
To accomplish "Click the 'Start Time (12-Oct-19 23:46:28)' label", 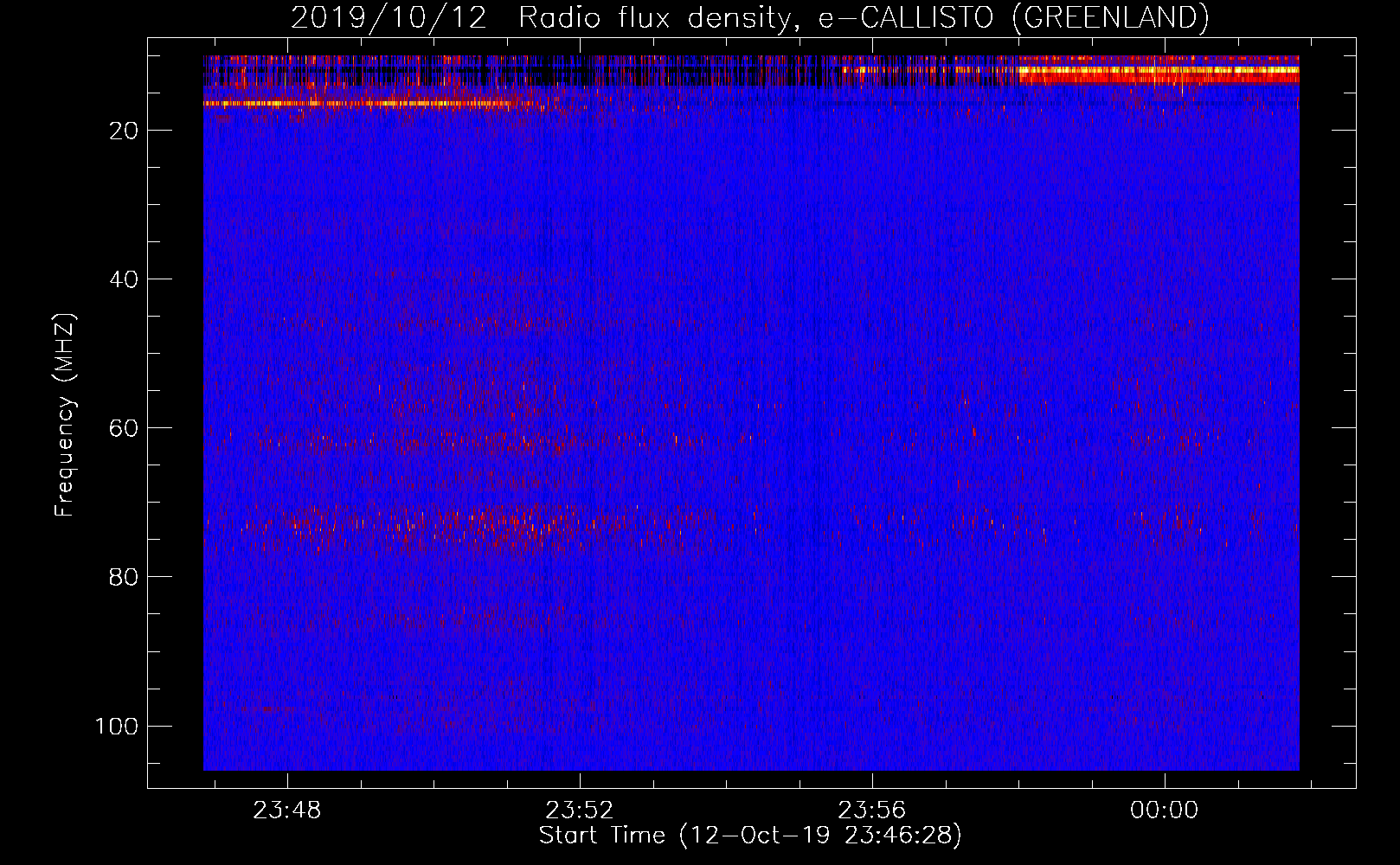I will [750, 836].
